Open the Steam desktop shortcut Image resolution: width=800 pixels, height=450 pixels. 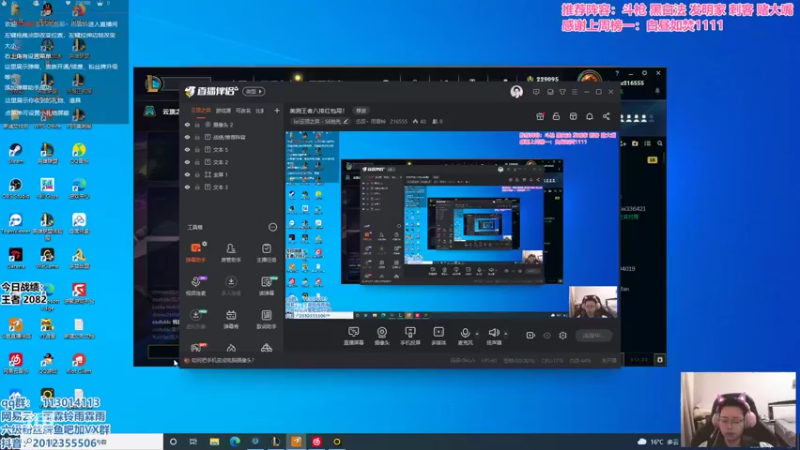click(16, 154)
